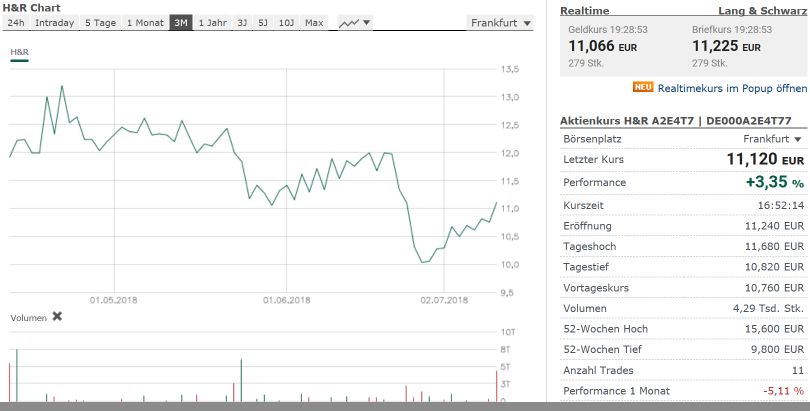Choose the 5J chart period
810x411 pixels.
click(x=263, y=22)
